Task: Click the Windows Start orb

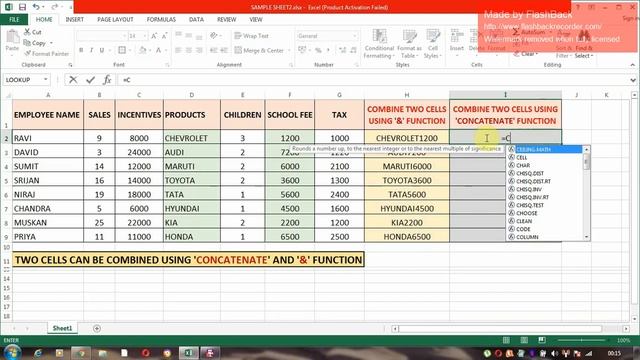Action: click(12, 352)
